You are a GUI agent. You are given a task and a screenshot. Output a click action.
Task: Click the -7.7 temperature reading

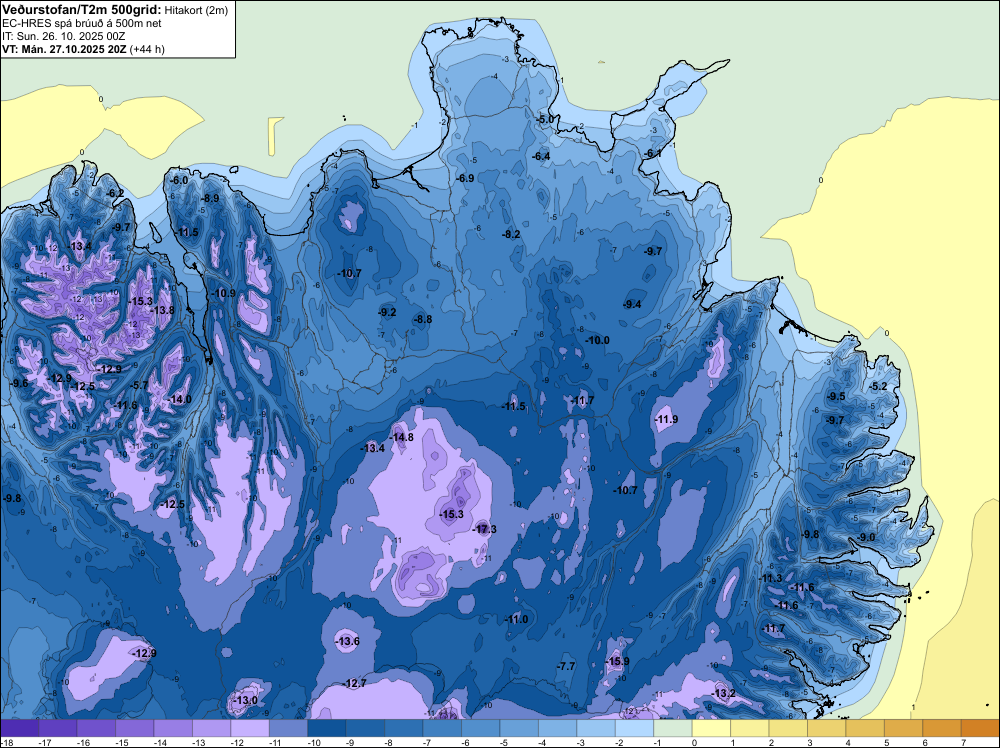pos(566,666)
